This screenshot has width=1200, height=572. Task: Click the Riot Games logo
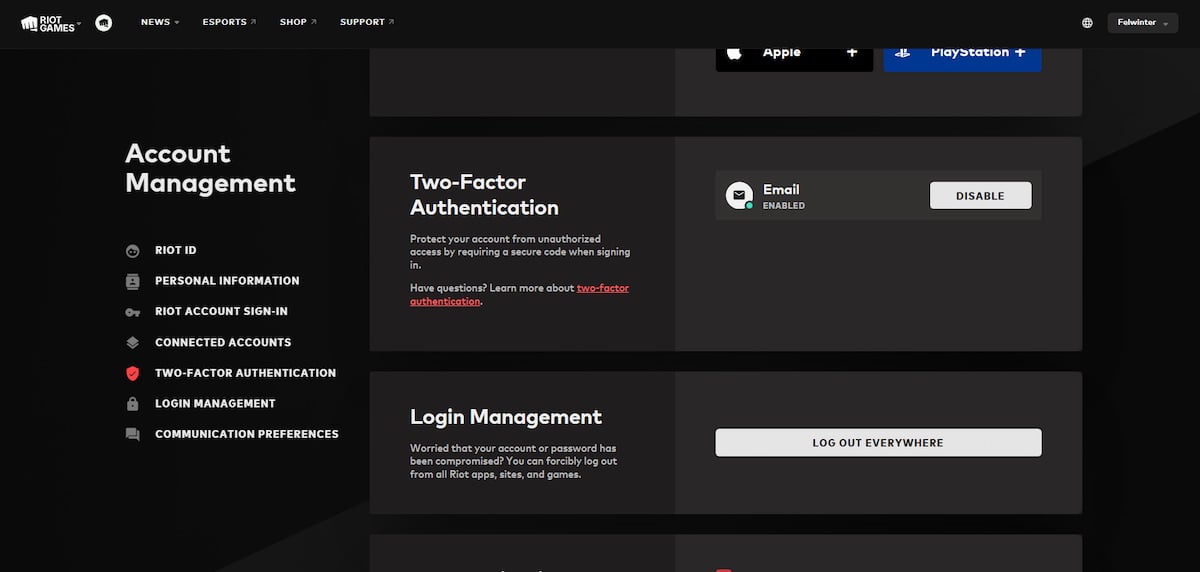(x=48, y=22)
